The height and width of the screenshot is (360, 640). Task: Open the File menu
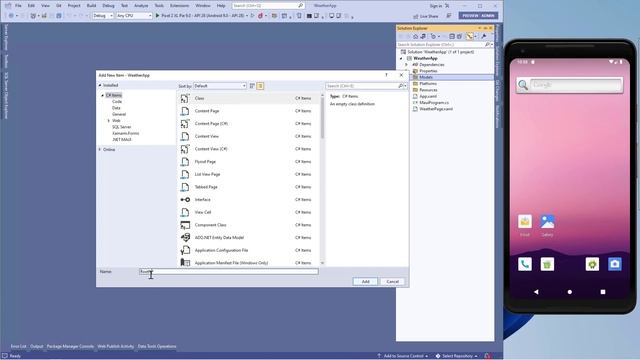click(x=18, y=6)
